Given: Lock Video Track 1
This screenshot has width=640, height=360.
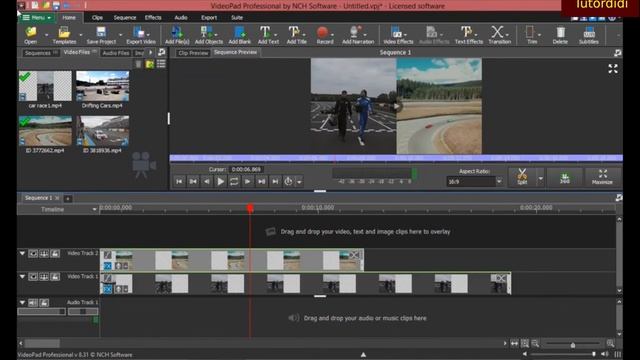Looking at the screenshot, I should (x=55, y=277).
